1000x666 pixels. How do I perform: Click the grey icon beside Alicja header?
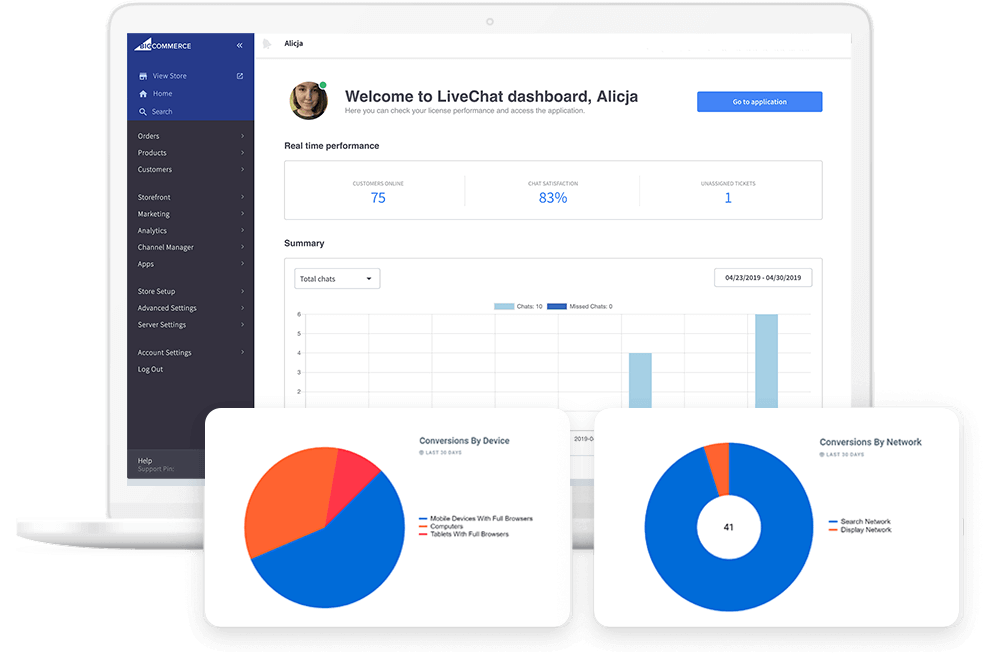click(267, 43)
